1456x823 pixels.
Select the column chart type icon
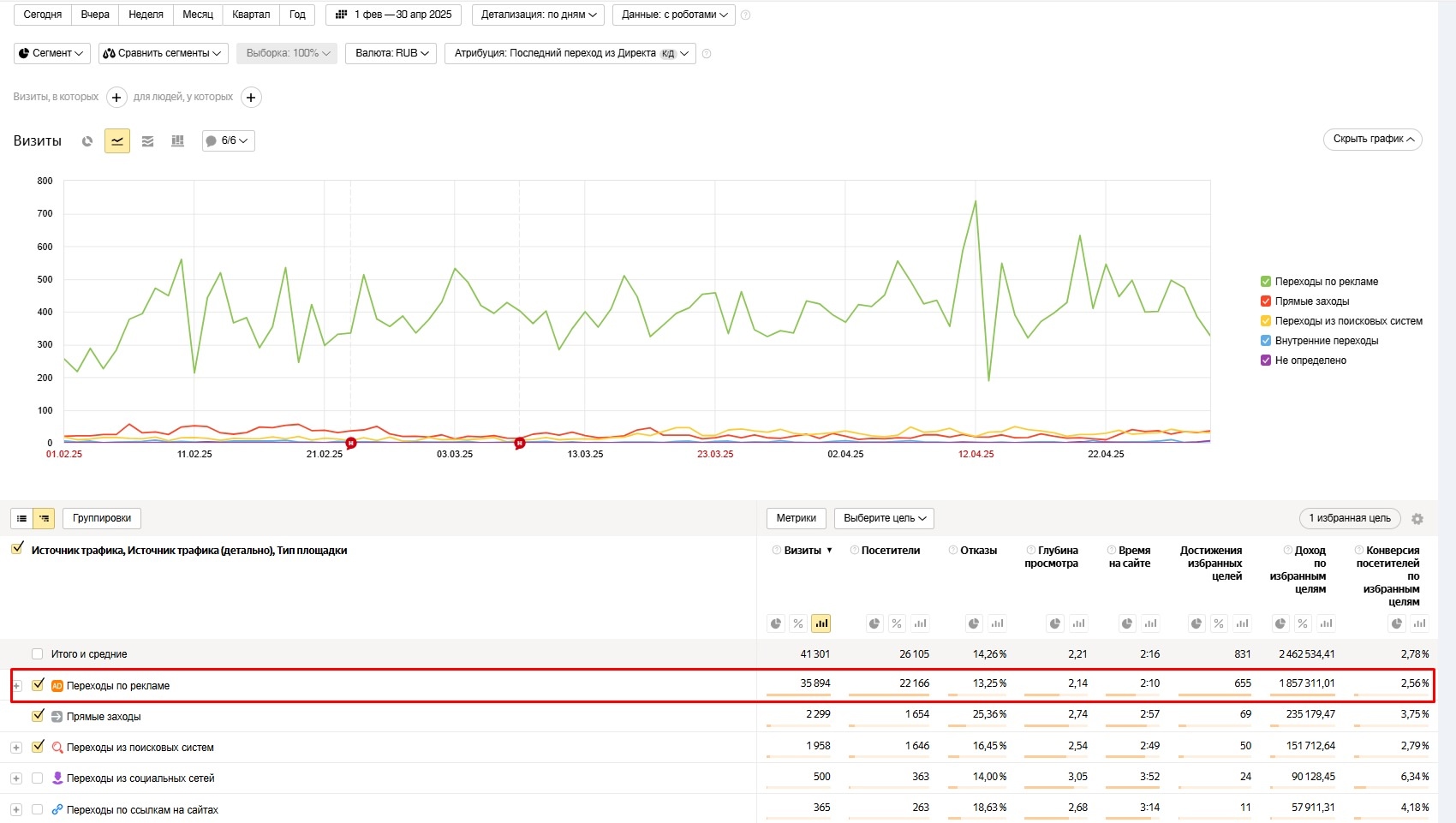point(177,141)
